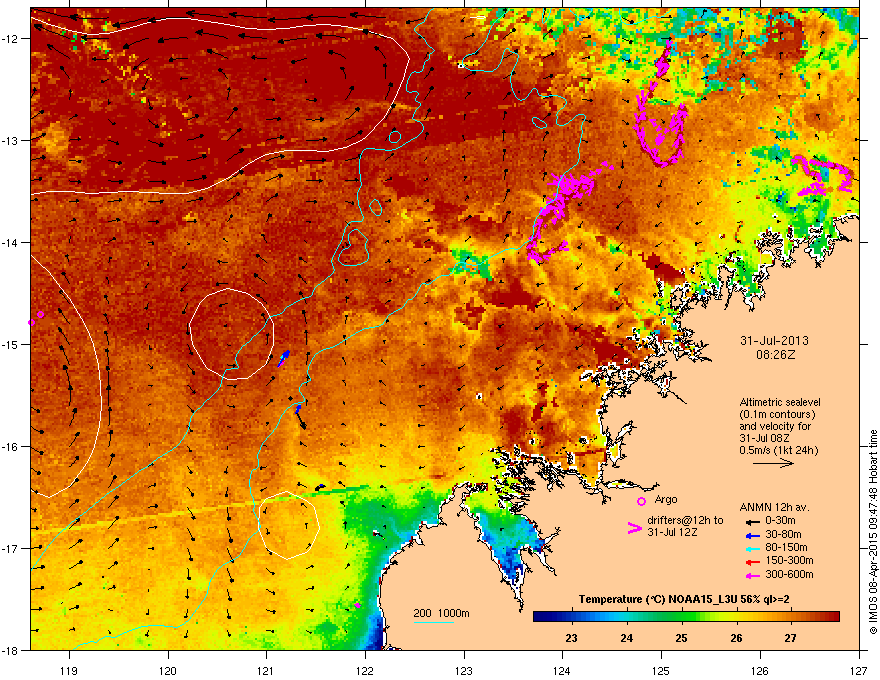Click the dark red end of temperature colorbar
The image size is (880, 680).
click(833, 617)
